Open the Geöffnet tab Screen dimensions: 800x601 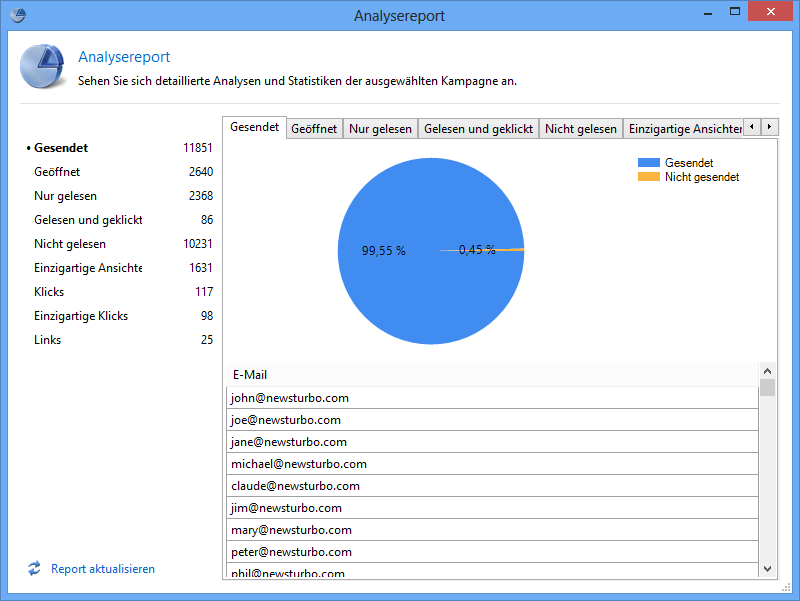tap(313, 129)
